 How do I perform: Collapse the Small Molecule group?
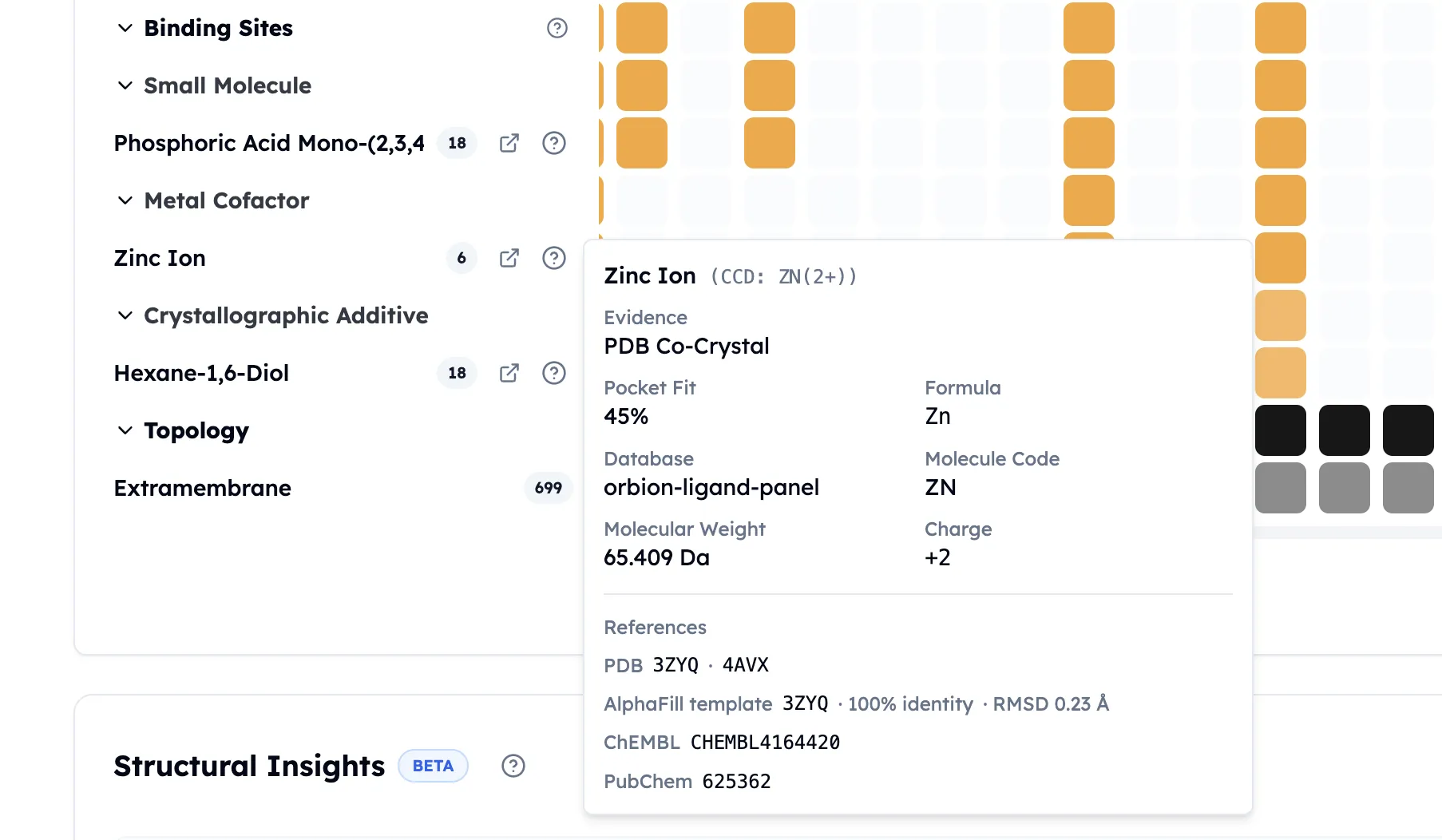tap(125, 85)
